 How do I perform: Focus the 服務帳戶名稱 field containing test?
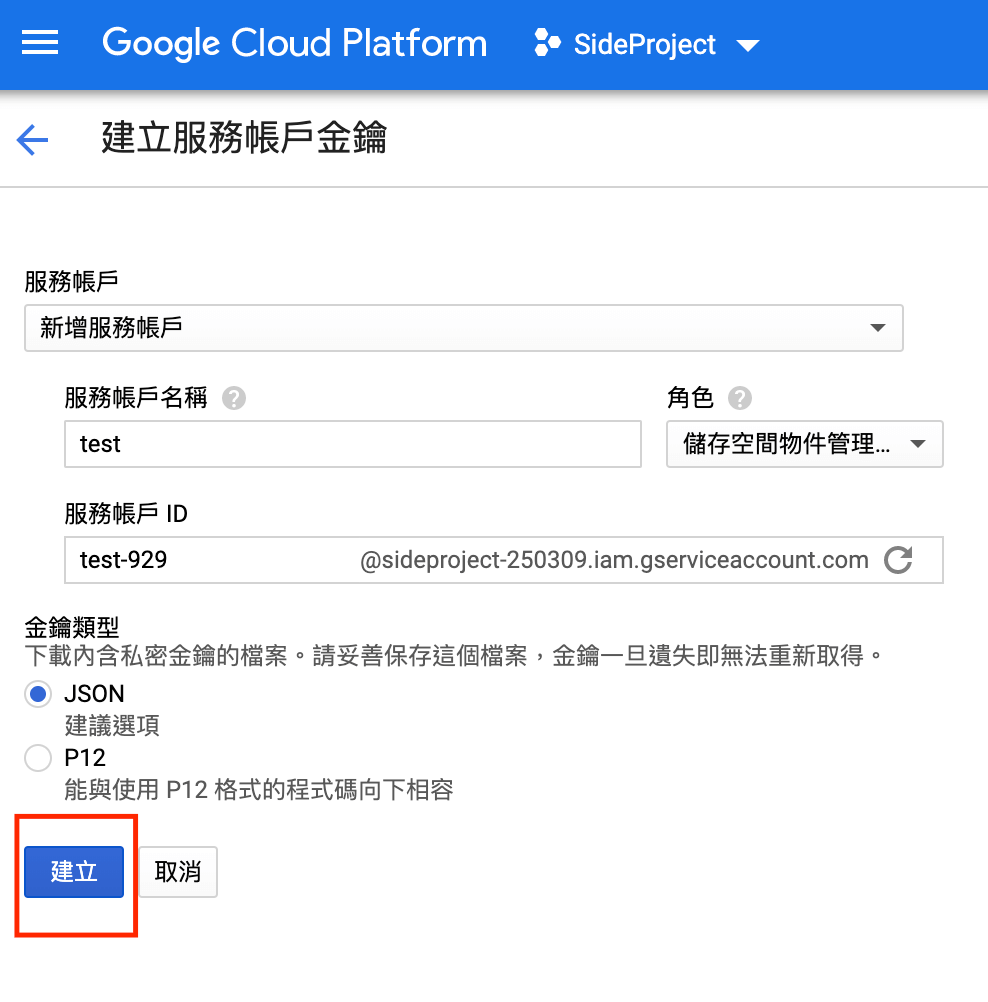tap(353, 443)
